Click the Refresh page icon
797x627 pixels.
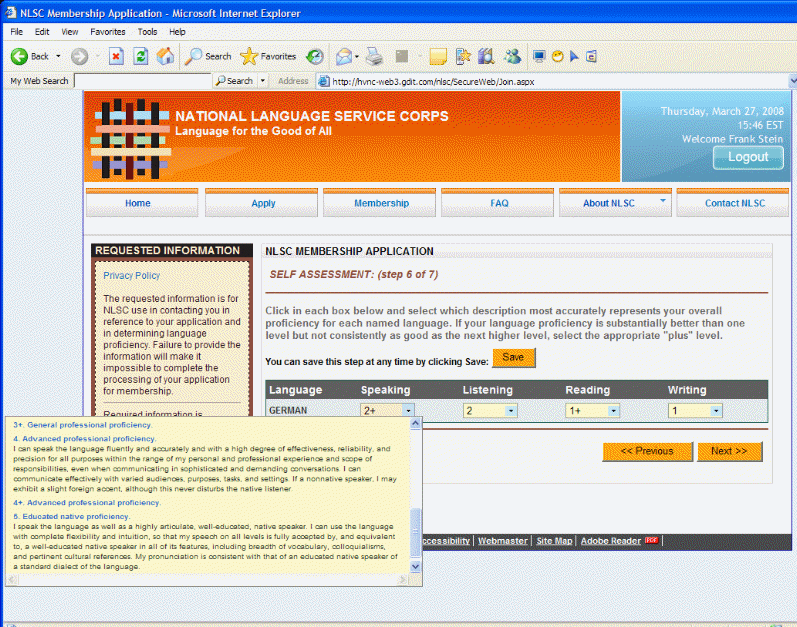141,56
